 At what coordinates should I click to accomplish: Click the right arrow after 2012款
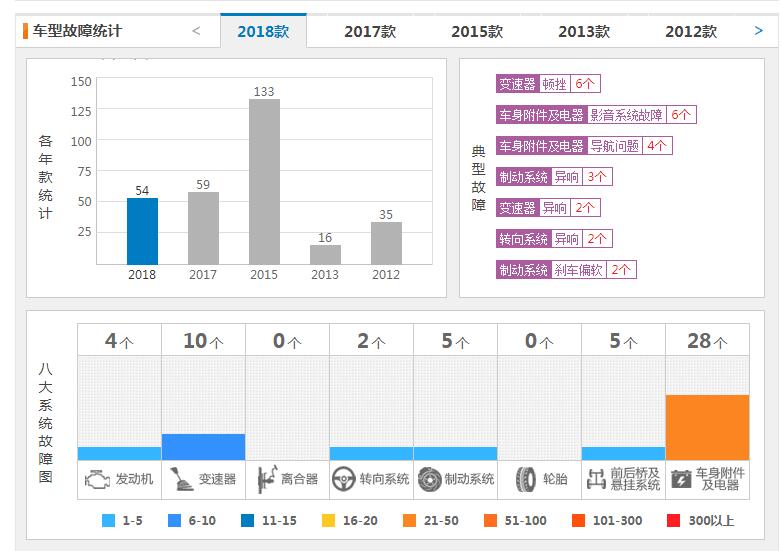tap(759, 31)
